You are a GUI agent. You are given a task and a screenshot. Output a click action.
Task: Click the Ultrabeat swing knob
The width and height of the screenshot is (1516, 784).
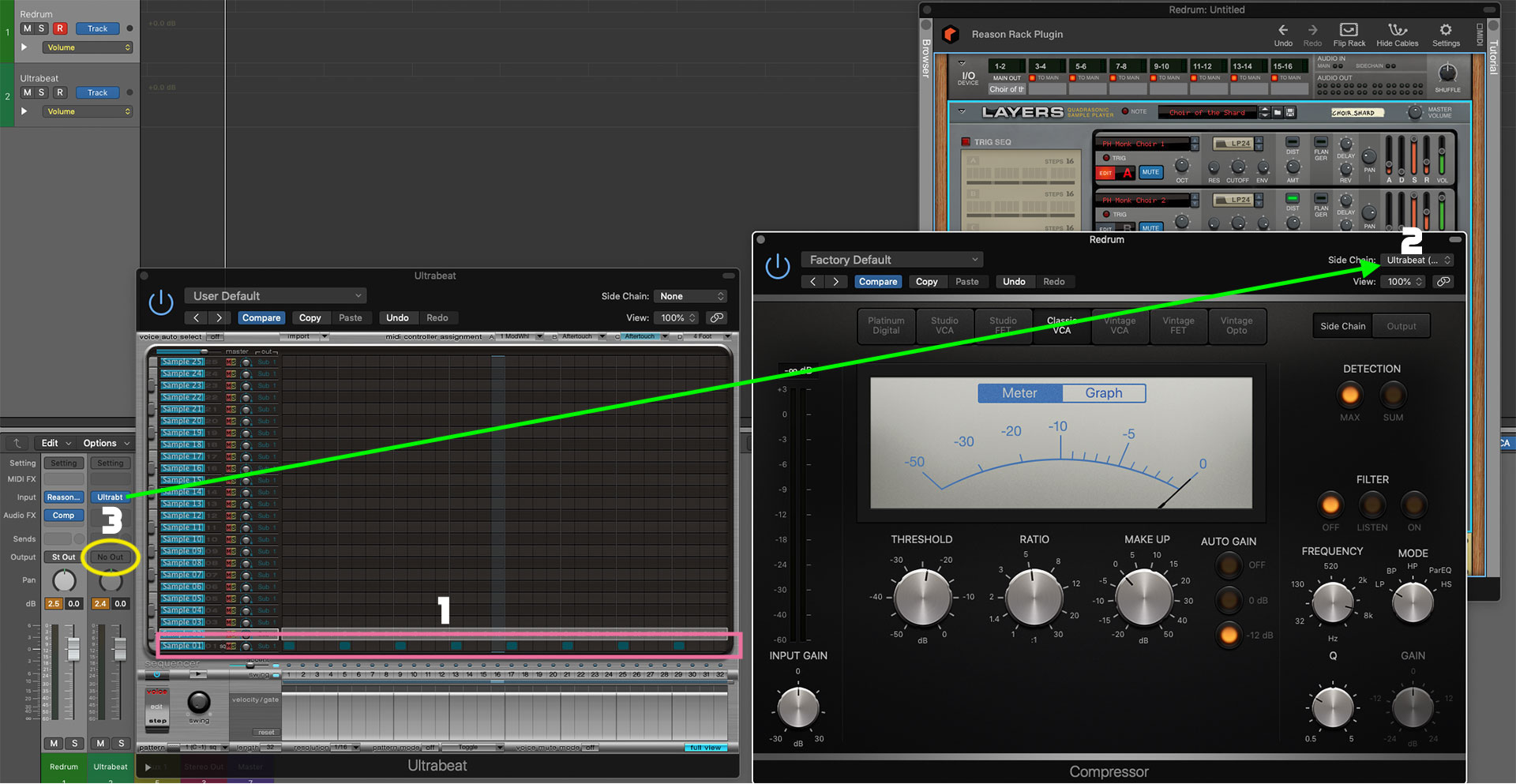(x=199, y=701)
